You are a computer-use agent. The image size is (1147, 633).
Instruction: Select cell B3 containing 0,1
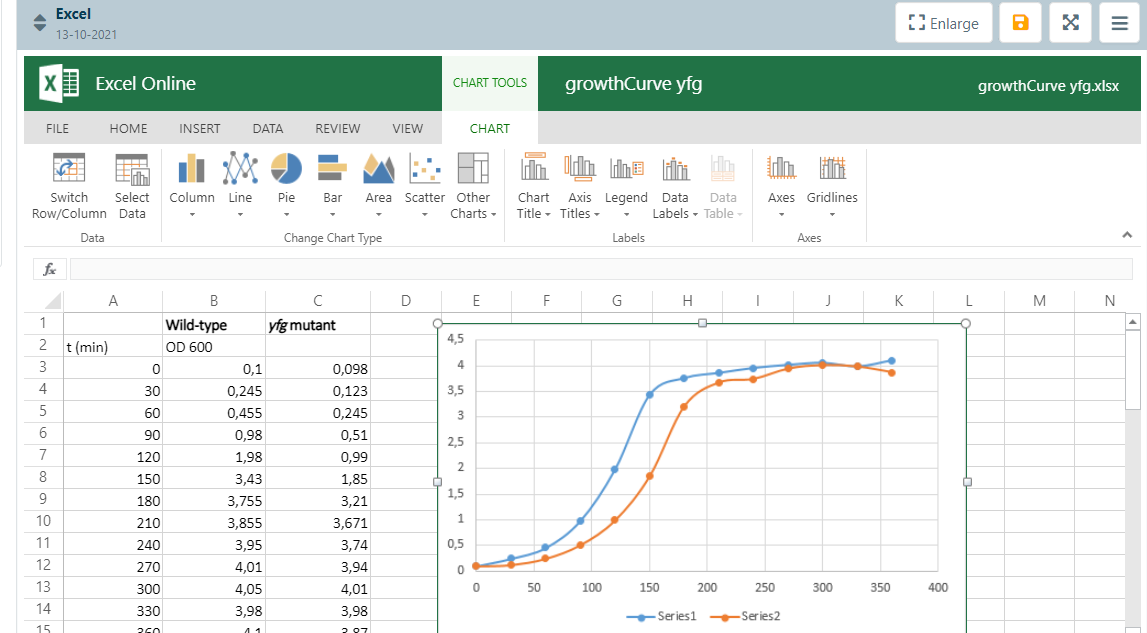214,369
